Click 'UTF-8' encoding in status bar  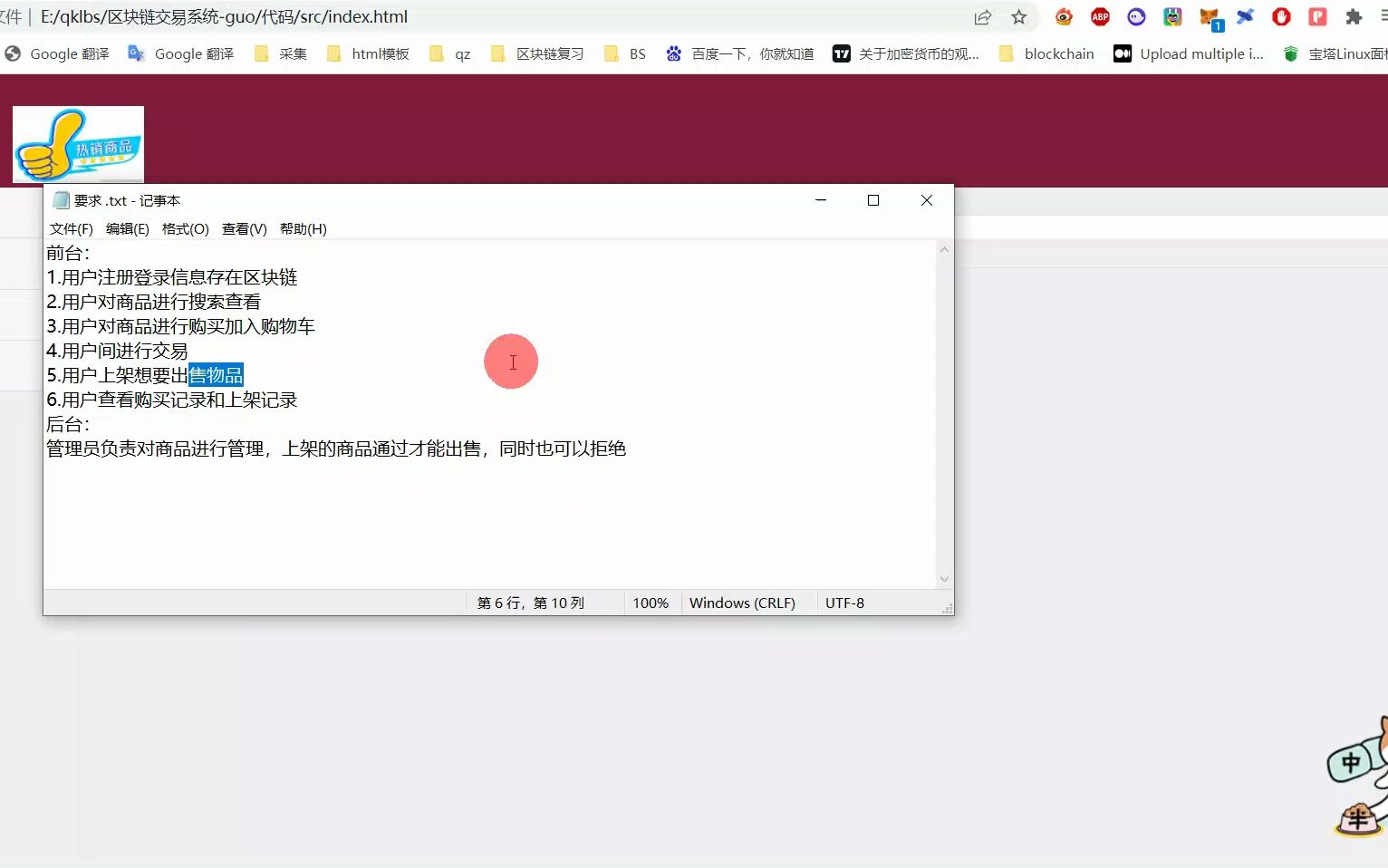click(844, 603)
